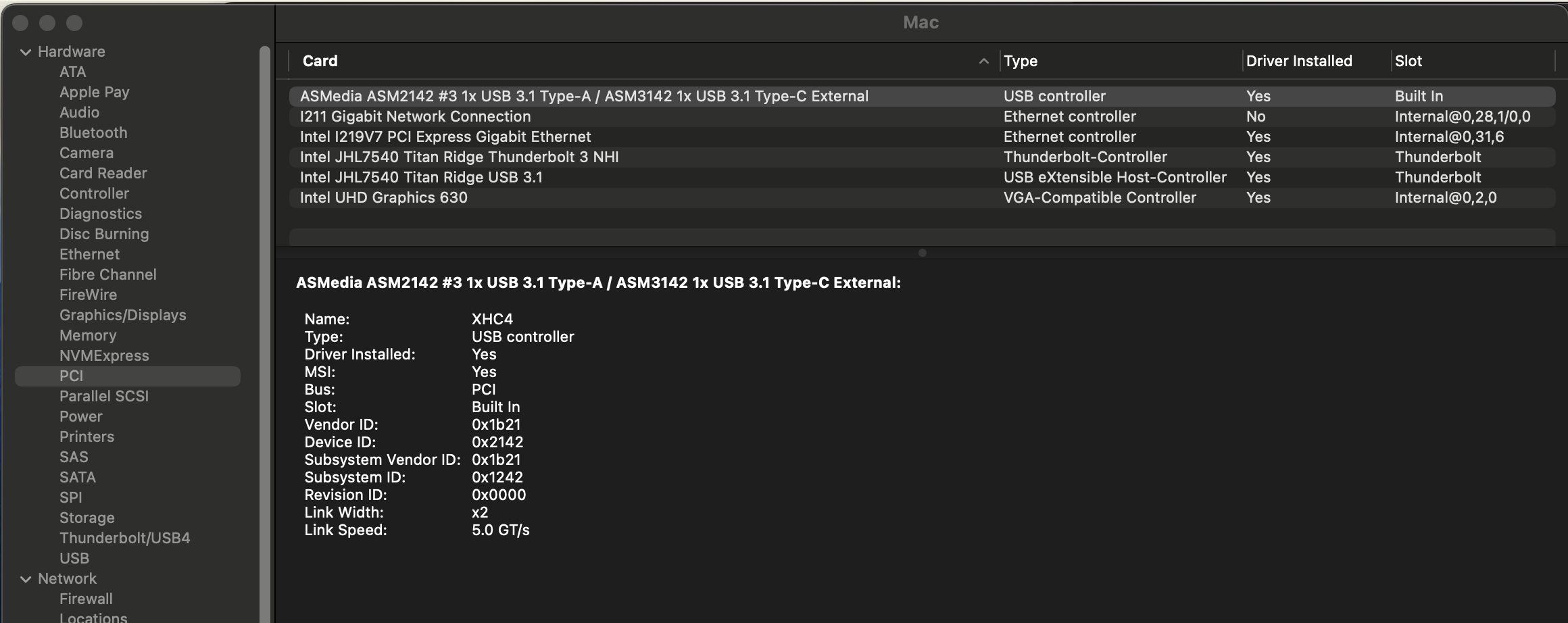Collapse the Hardware section chevron
Viewport: 1568px width, 623px height.
pos(26,52)
